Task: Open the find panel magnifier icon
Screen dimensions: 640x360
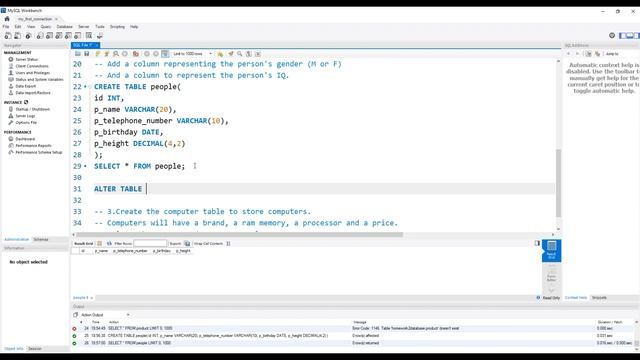Action: pos(240,54)
